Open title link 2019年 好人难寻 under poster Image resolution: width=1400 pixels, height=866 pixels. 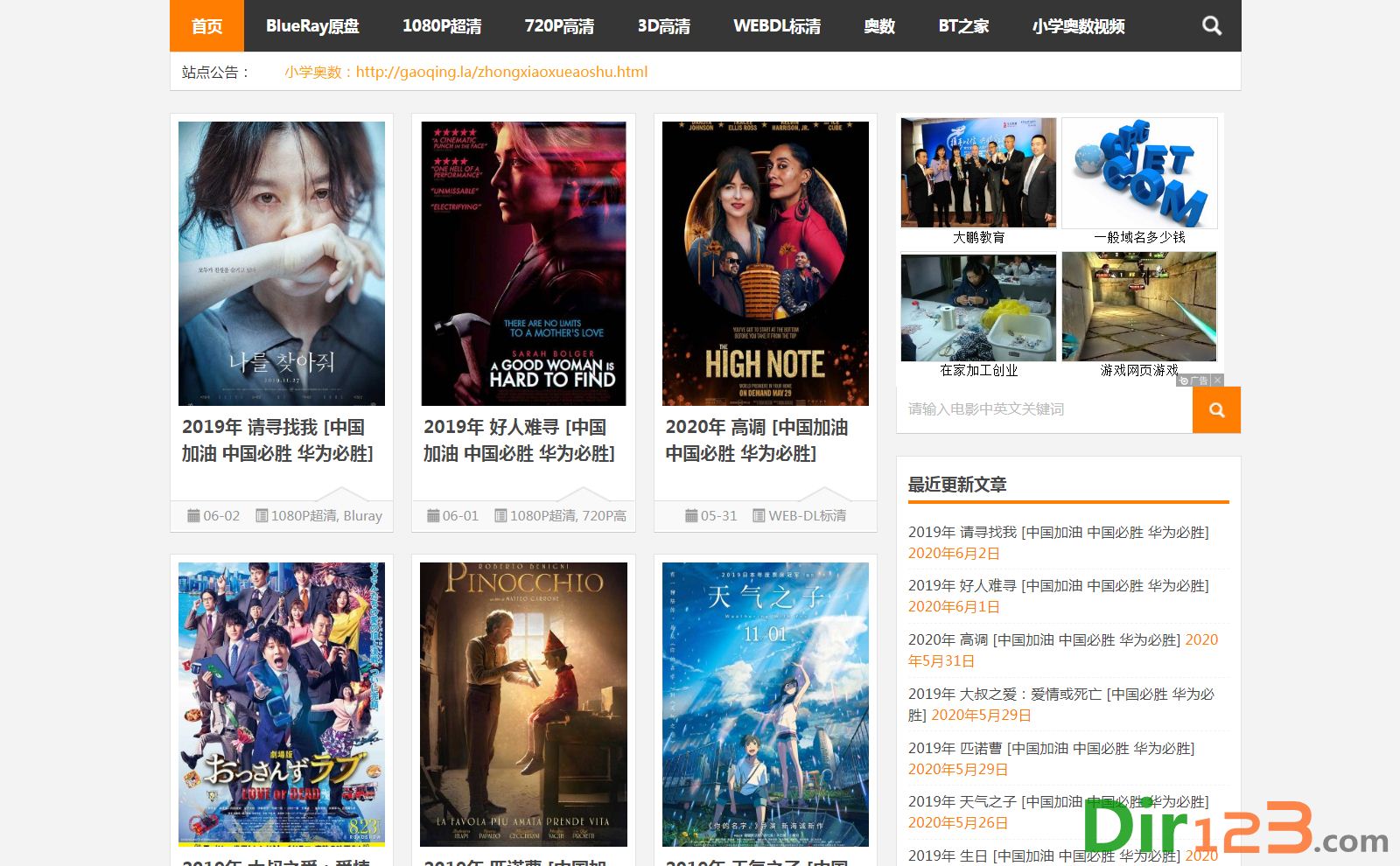tap(519, 440)
